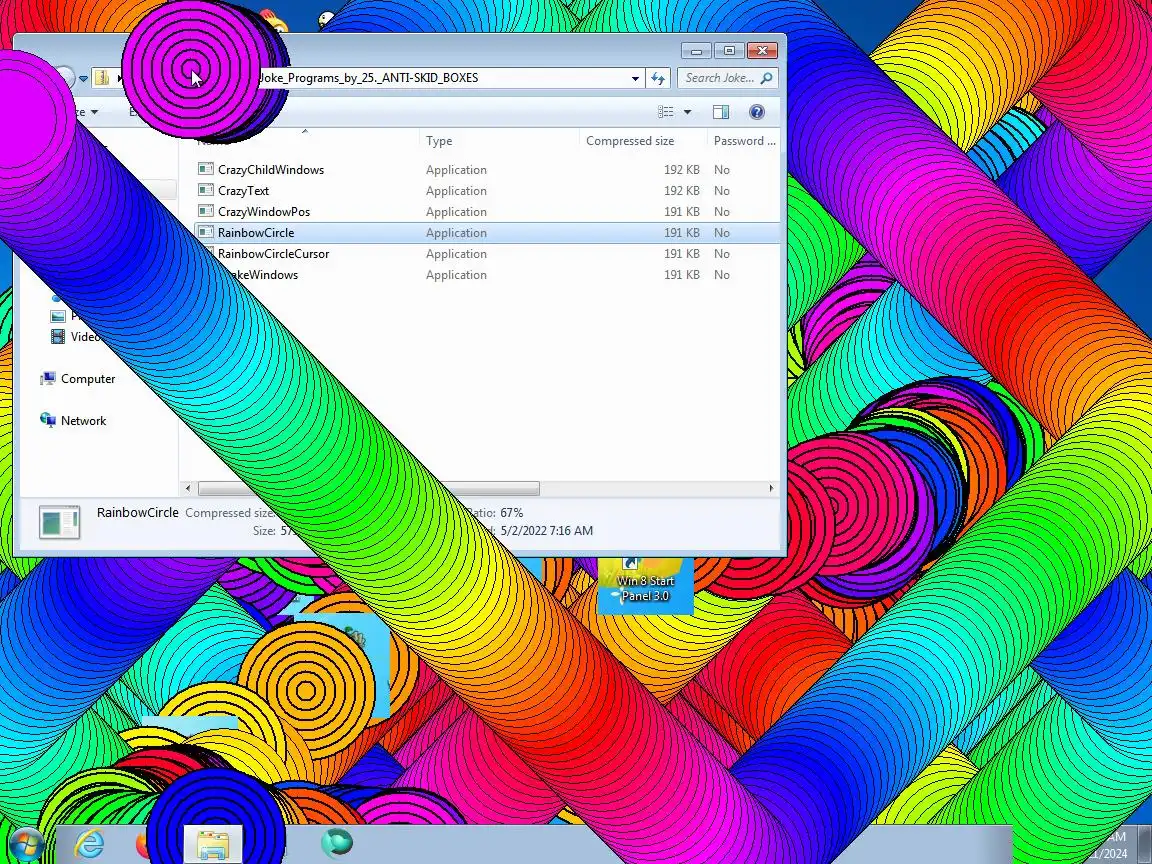Maximize the Explorer window
The width and height of the screenshot is (1152, 864).
729,51
